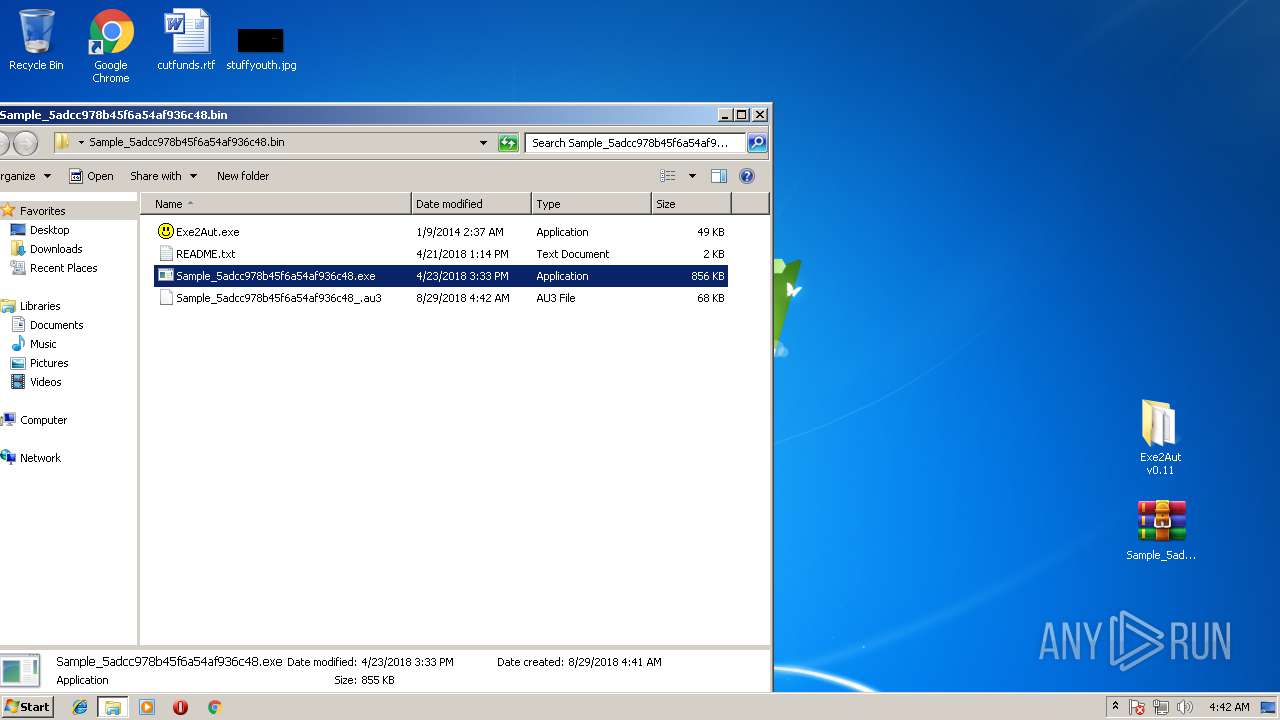This screenshot has height=720, width=1280.
Task: Select Exe2Aut v0.11 folder on desktop
Action: (x=1160, y=437)
